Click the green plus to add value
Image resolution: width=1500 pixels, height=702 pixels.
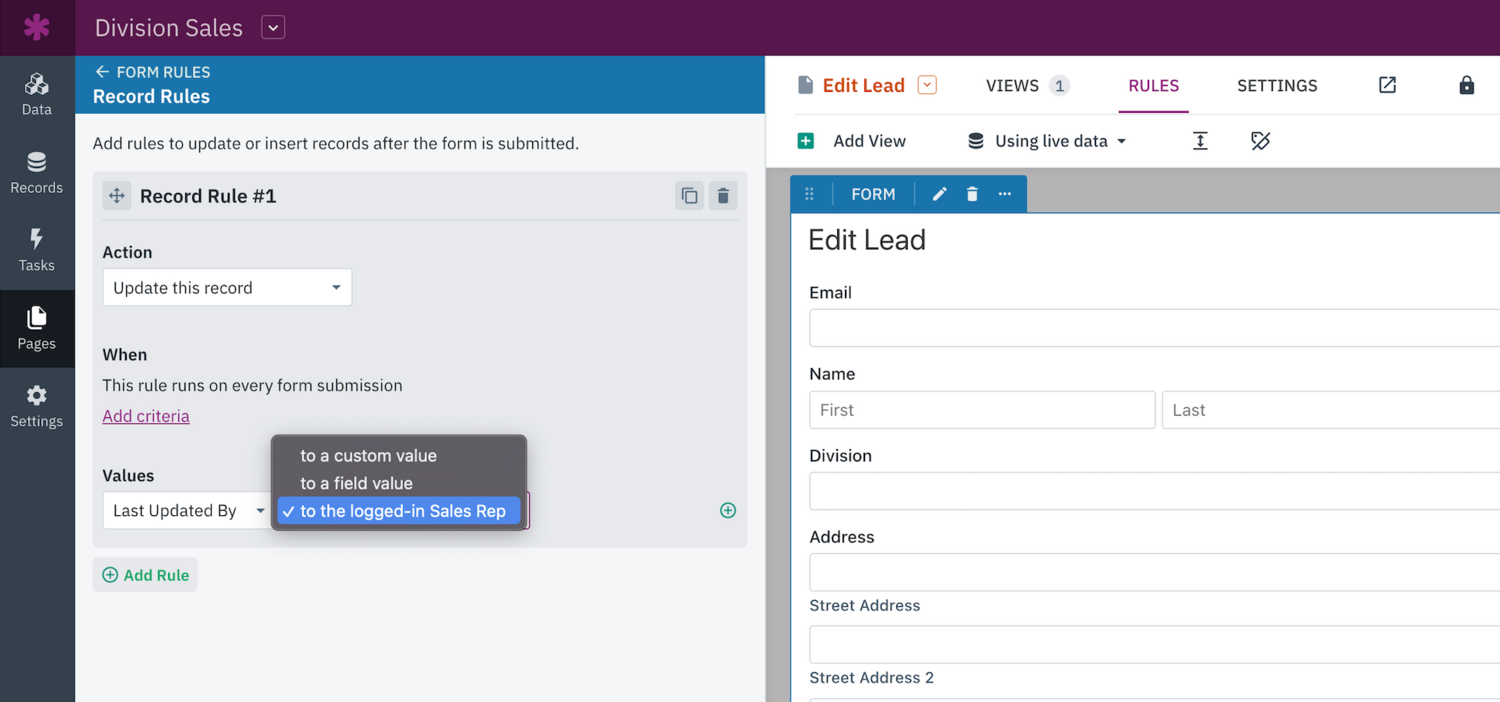point(728,511)
